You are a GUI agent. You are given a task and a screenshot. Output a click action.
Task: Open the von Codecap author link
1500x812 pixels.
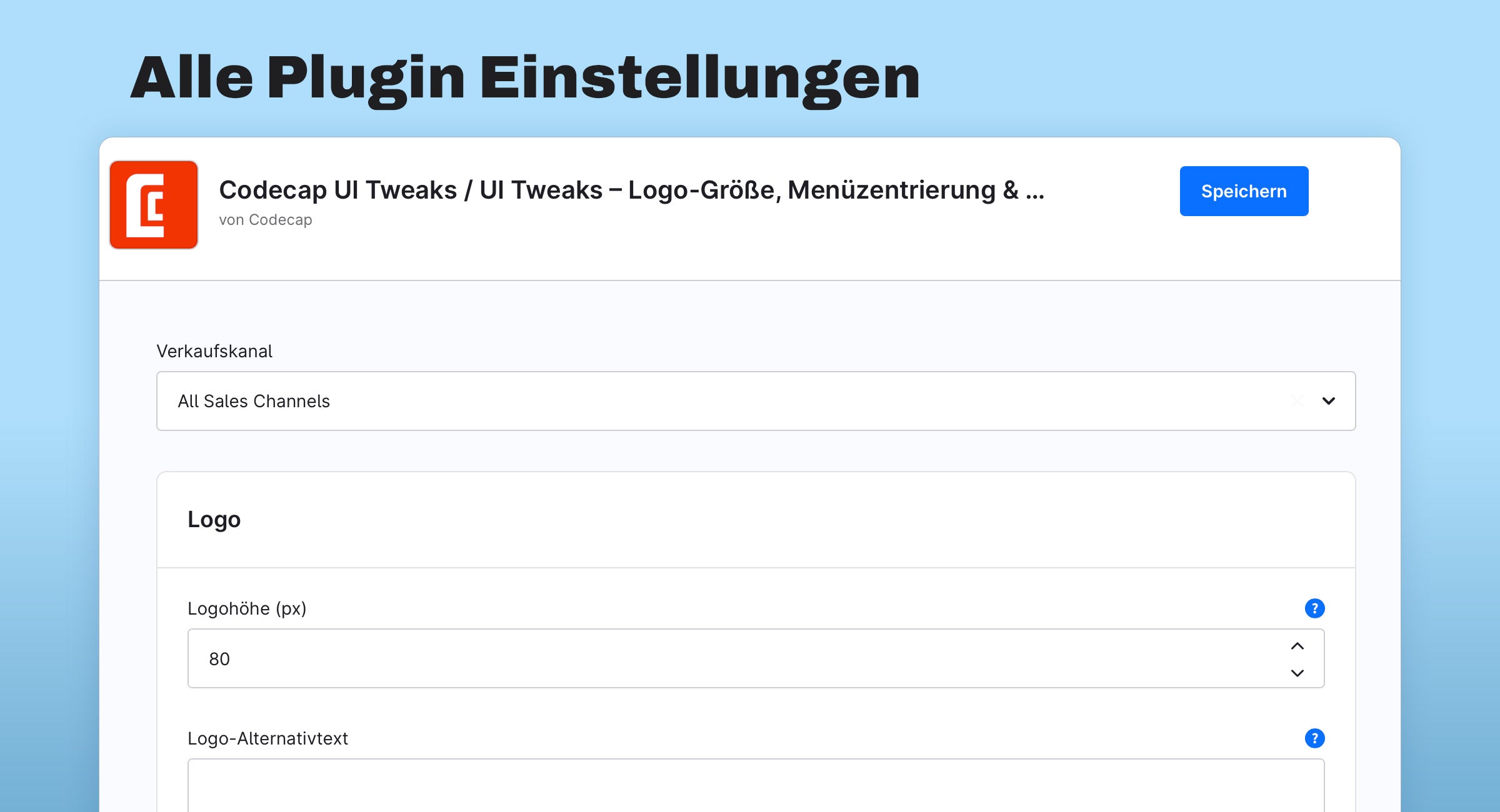[266, 220]
